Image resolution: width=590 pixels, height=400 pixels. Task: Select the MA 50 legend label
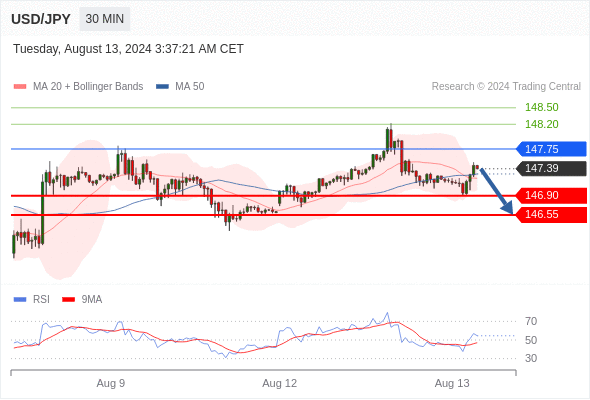[190, 87]
